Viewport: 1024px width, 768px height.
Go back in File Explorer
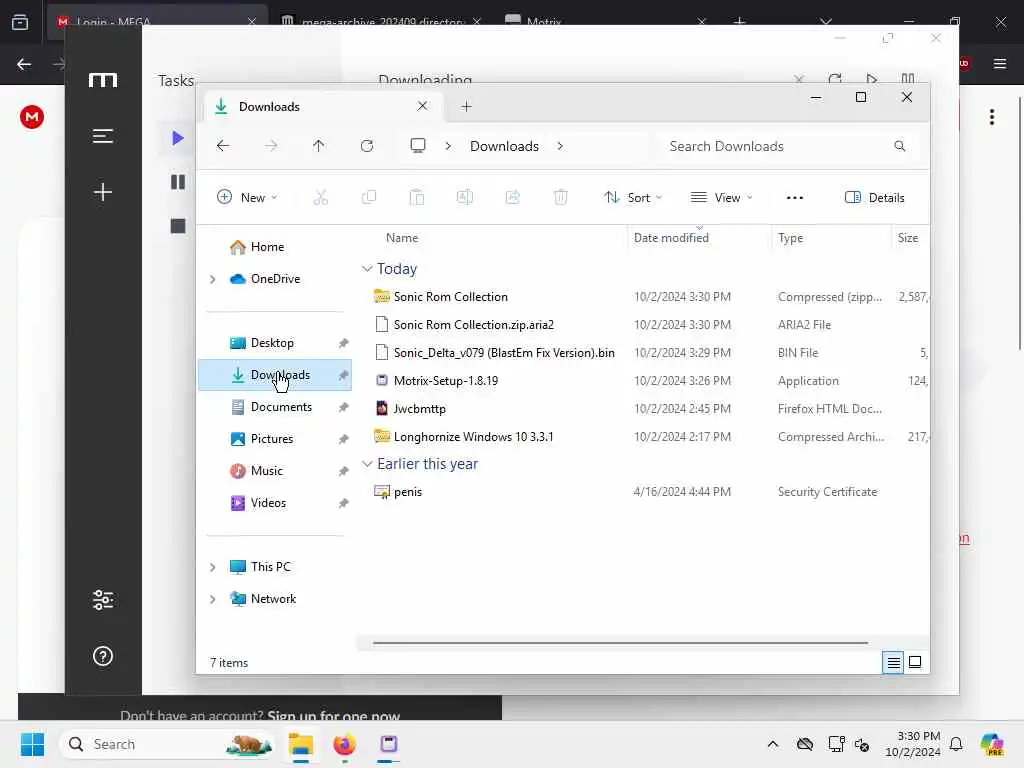223,146
